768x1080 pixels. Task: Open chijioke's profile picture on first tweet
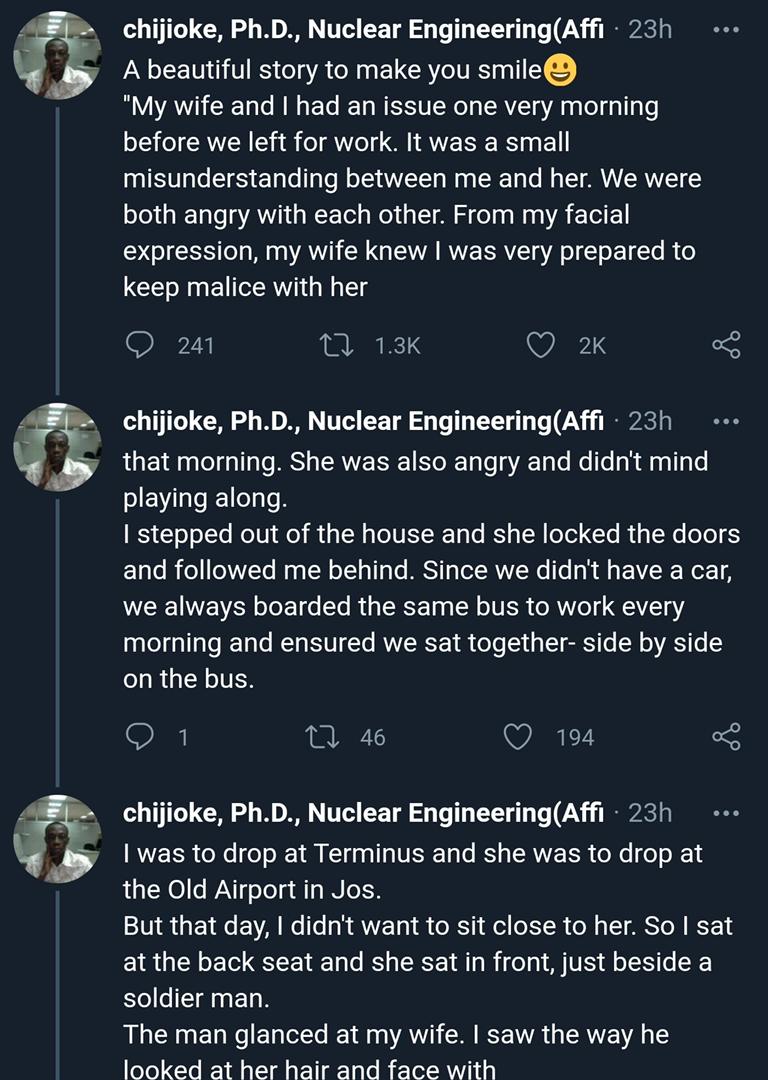57,56
